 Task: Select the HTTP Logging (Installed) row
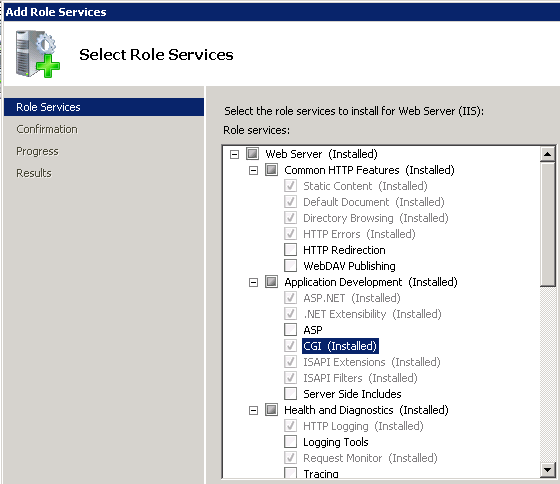(x=363, y=426)
